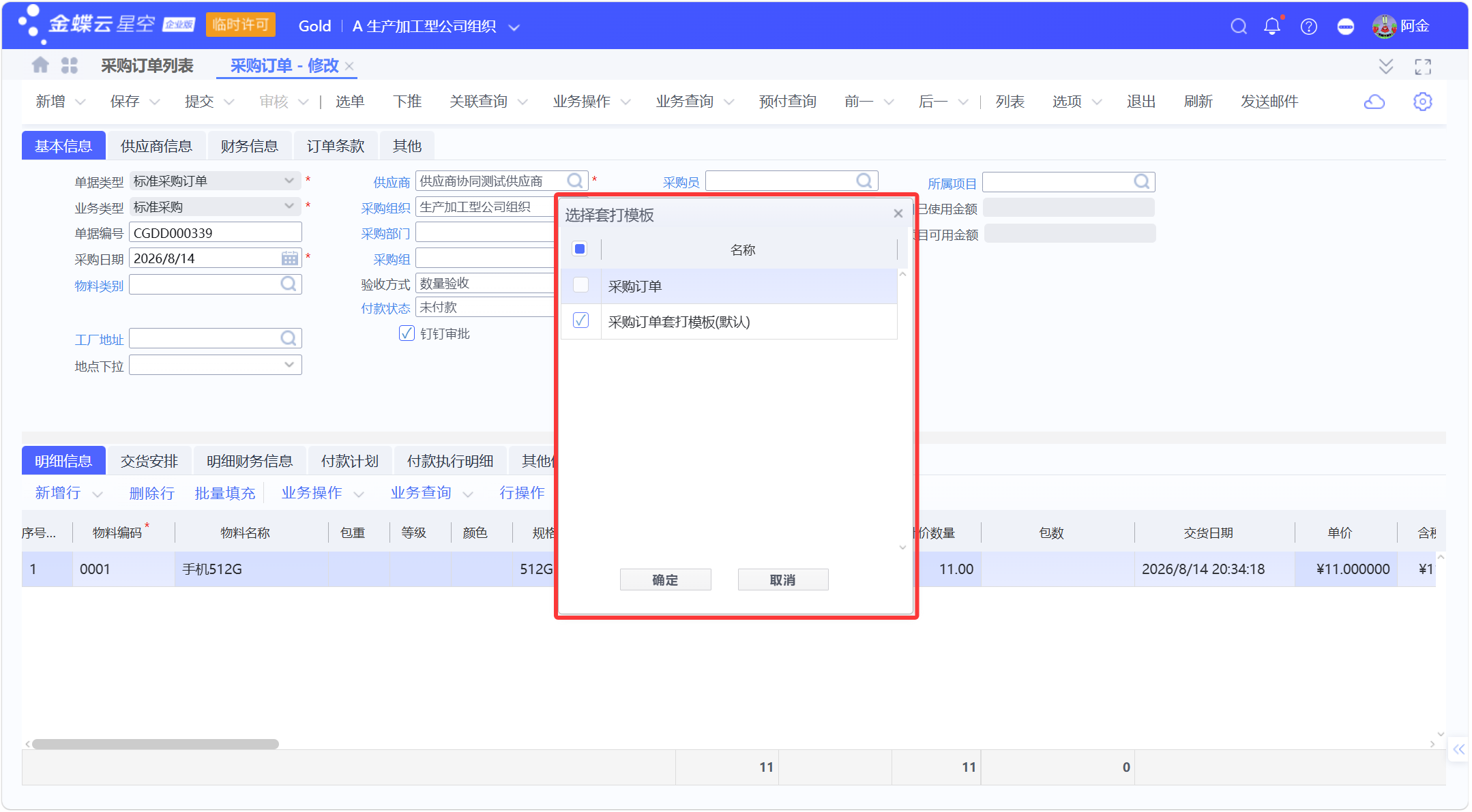Open the 业务类型 combo box

[216, 207]
